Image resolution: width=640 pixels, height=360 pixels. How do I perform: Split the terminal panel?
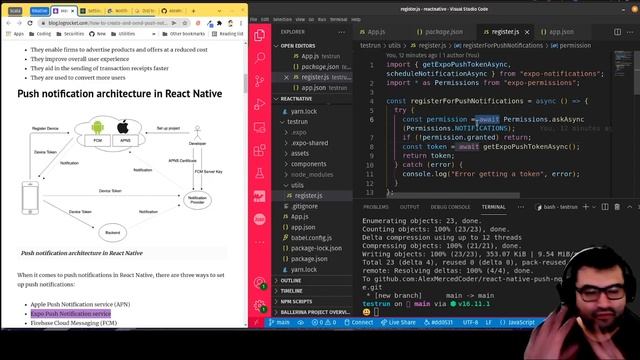(605, 207)
